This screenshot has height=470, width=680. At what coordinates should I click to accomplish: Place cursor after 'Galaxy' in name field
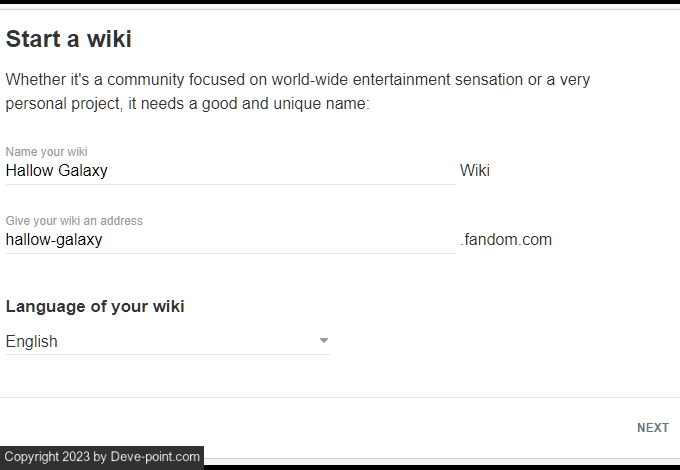tap(109, 171)
